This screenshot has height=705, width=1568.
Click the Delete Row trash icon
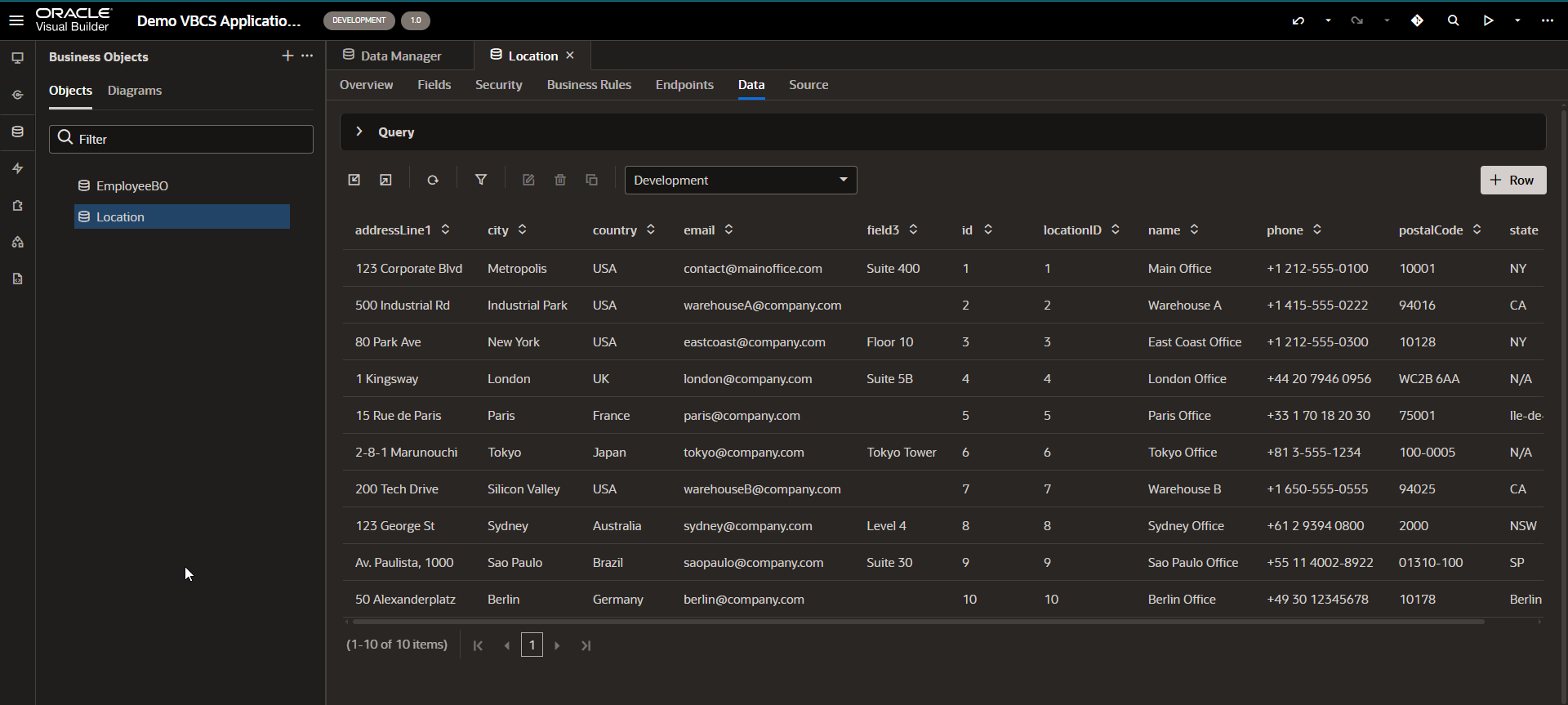(560, 180)
